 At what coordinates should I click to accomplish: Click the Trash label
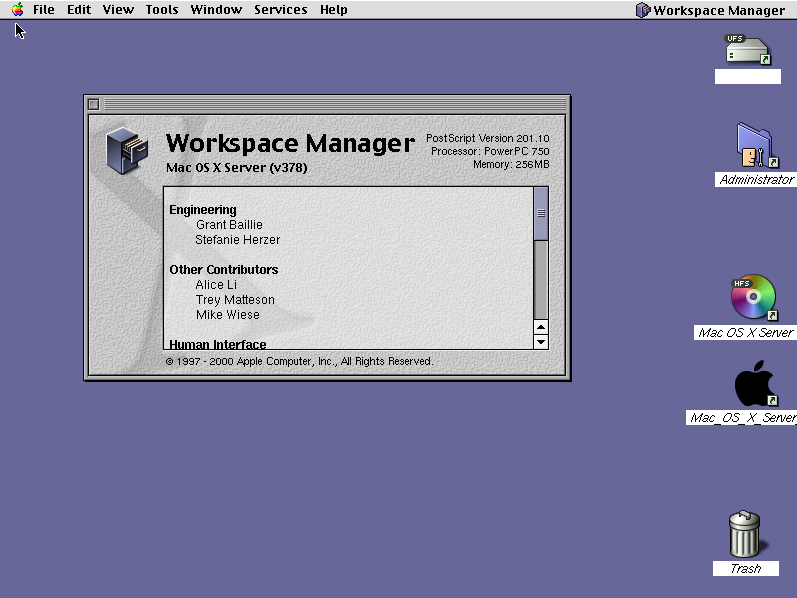click(x=746, y=569)
